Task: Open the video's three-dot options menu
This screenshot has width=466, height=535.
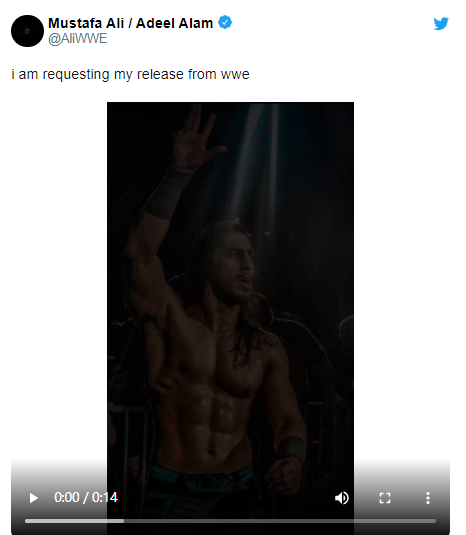Action: pyautogui.click(x=428, y=498)
